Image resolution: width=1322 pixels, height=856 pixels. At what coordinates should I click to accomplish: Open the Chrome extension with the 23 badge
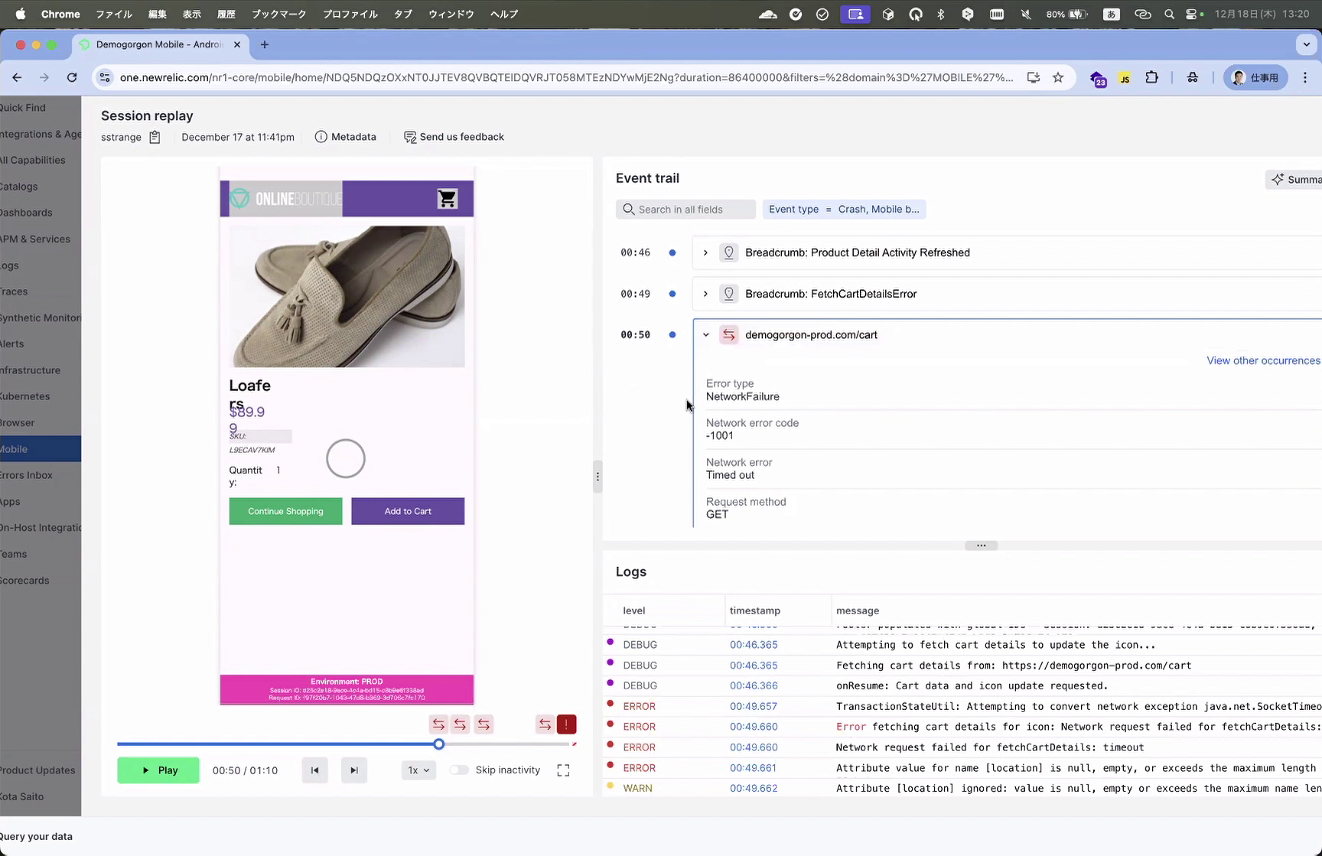pos(1098,78)
